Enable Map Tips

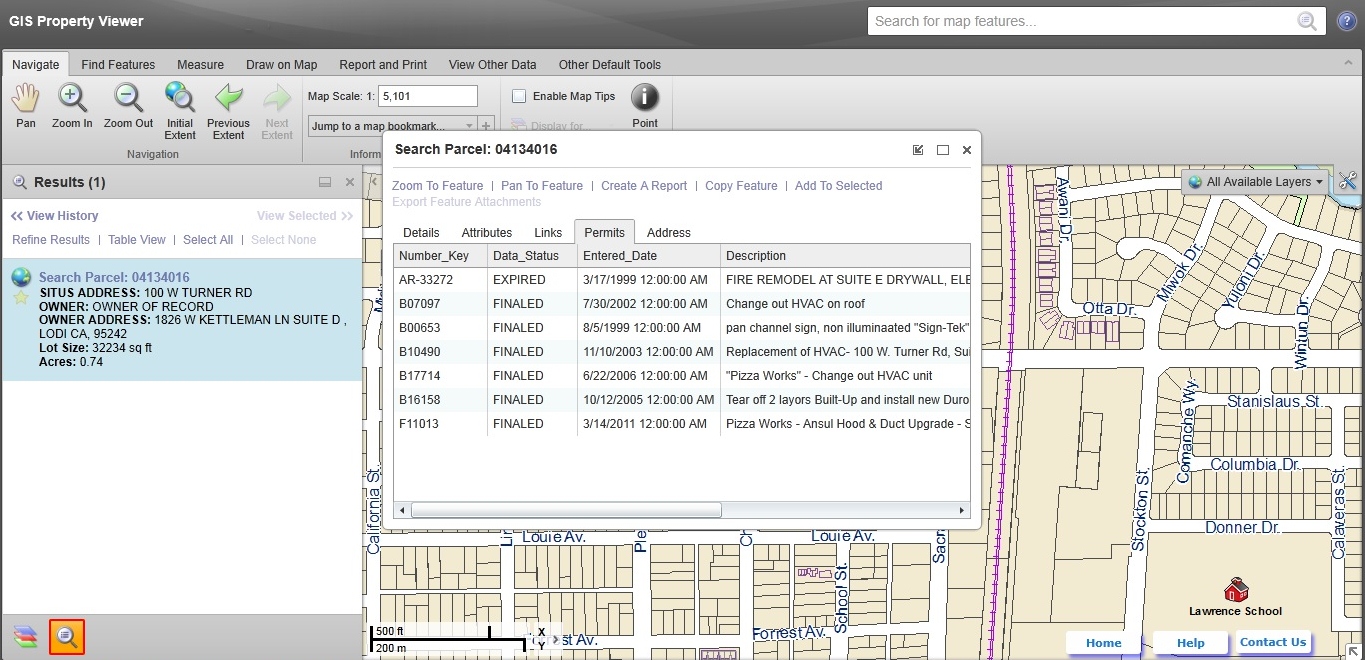[518, 95]
